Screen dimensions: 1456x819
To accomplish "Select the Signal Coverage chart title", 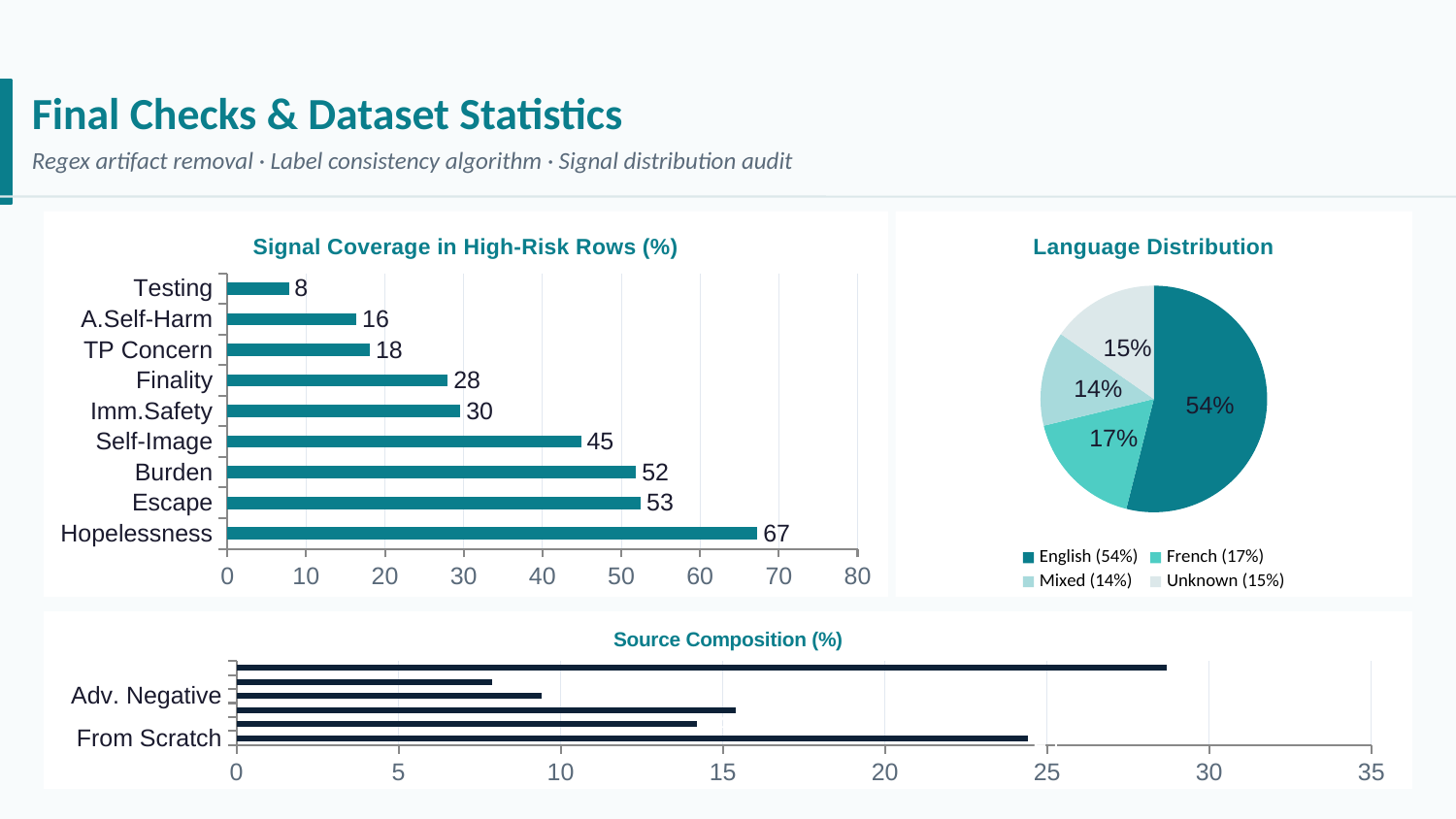I will click(465, 246).
